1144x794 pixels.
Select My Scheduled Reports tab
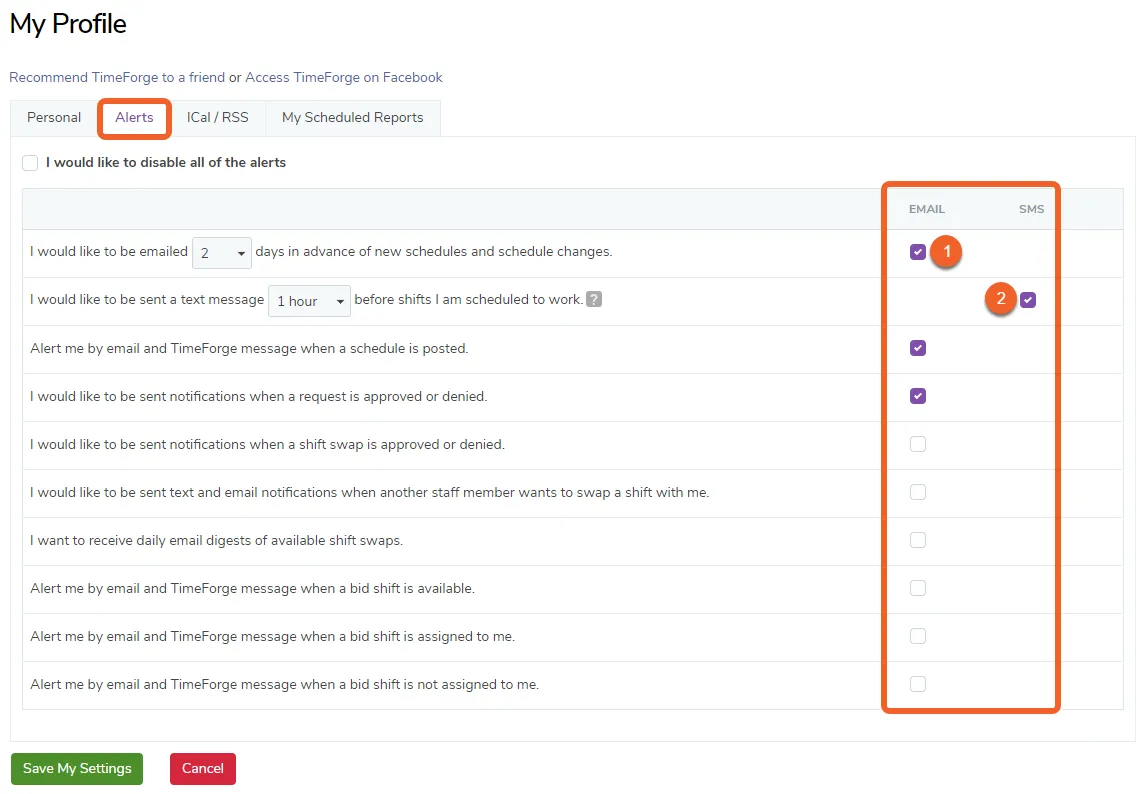(352, 117)
